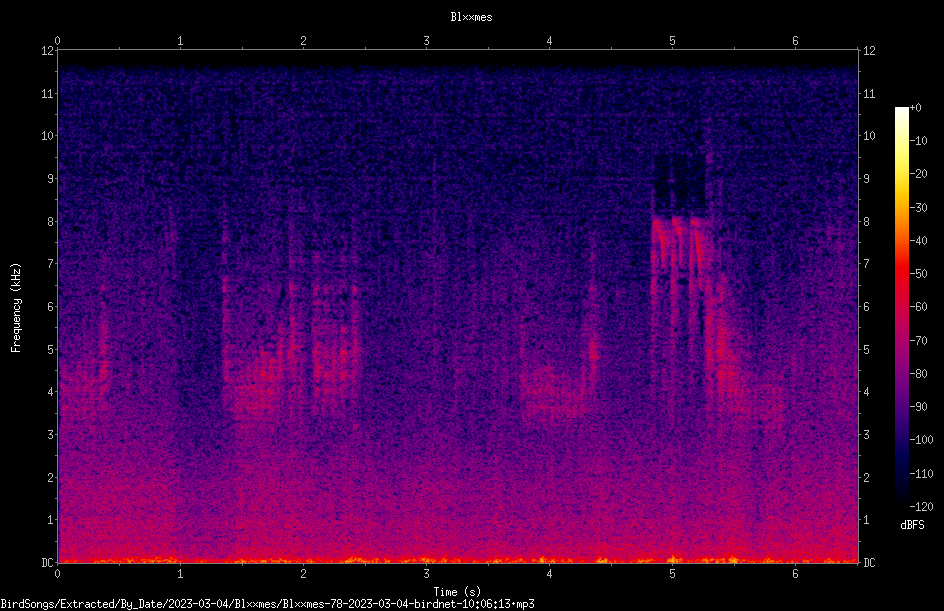Click the DC label on left axis
Image resolution: width=944 pixels, height=611 pixels.
coord(48,562)
